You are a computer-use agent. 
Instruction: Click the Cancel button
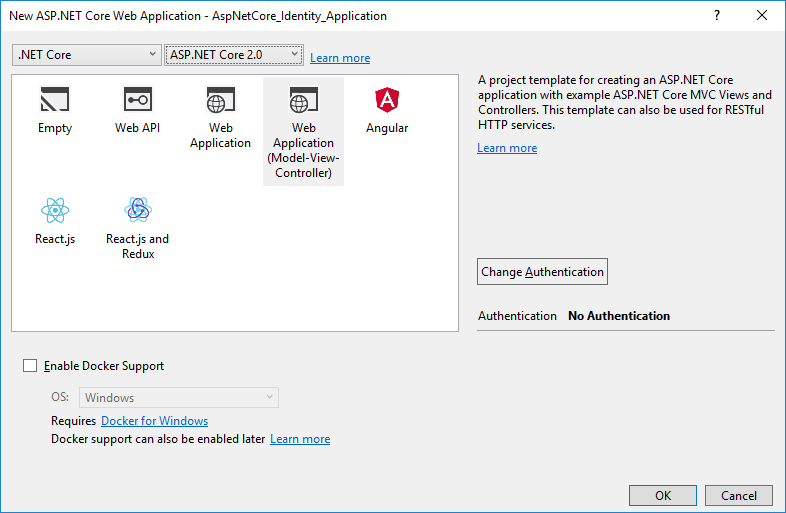pyautogui.click(x=739, y=496)
